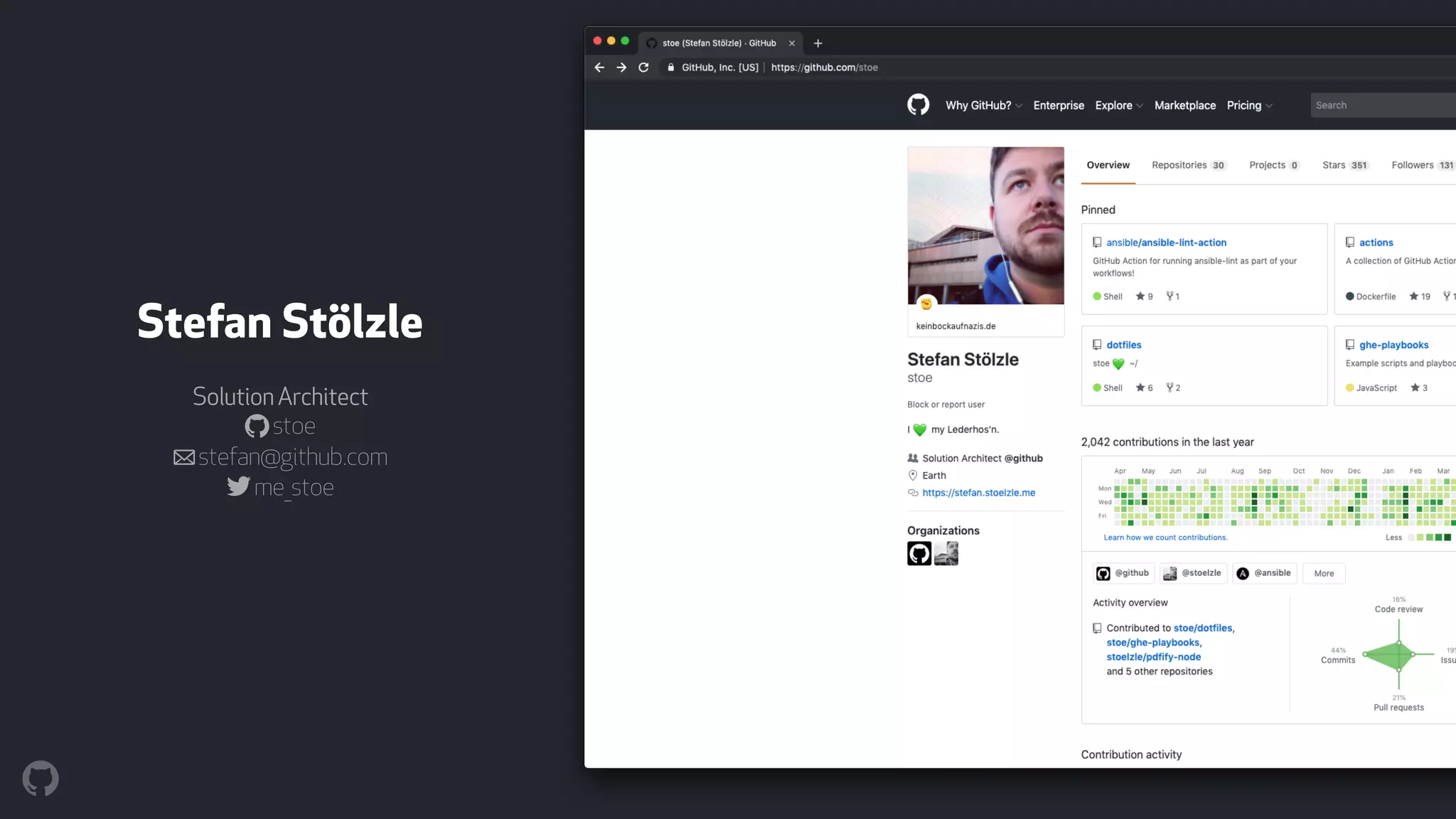Image resolution: width=1456 pixels, height=819 pixels.
Task: Toggle the @github organization filter button
Action: [x=1123, y=573]
